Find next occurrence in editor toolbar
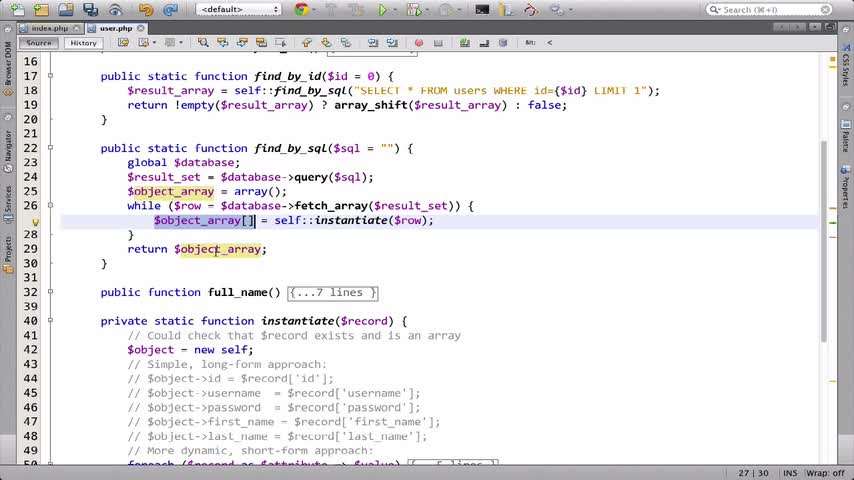The image size is (854, 480). (x=242, y=42)
